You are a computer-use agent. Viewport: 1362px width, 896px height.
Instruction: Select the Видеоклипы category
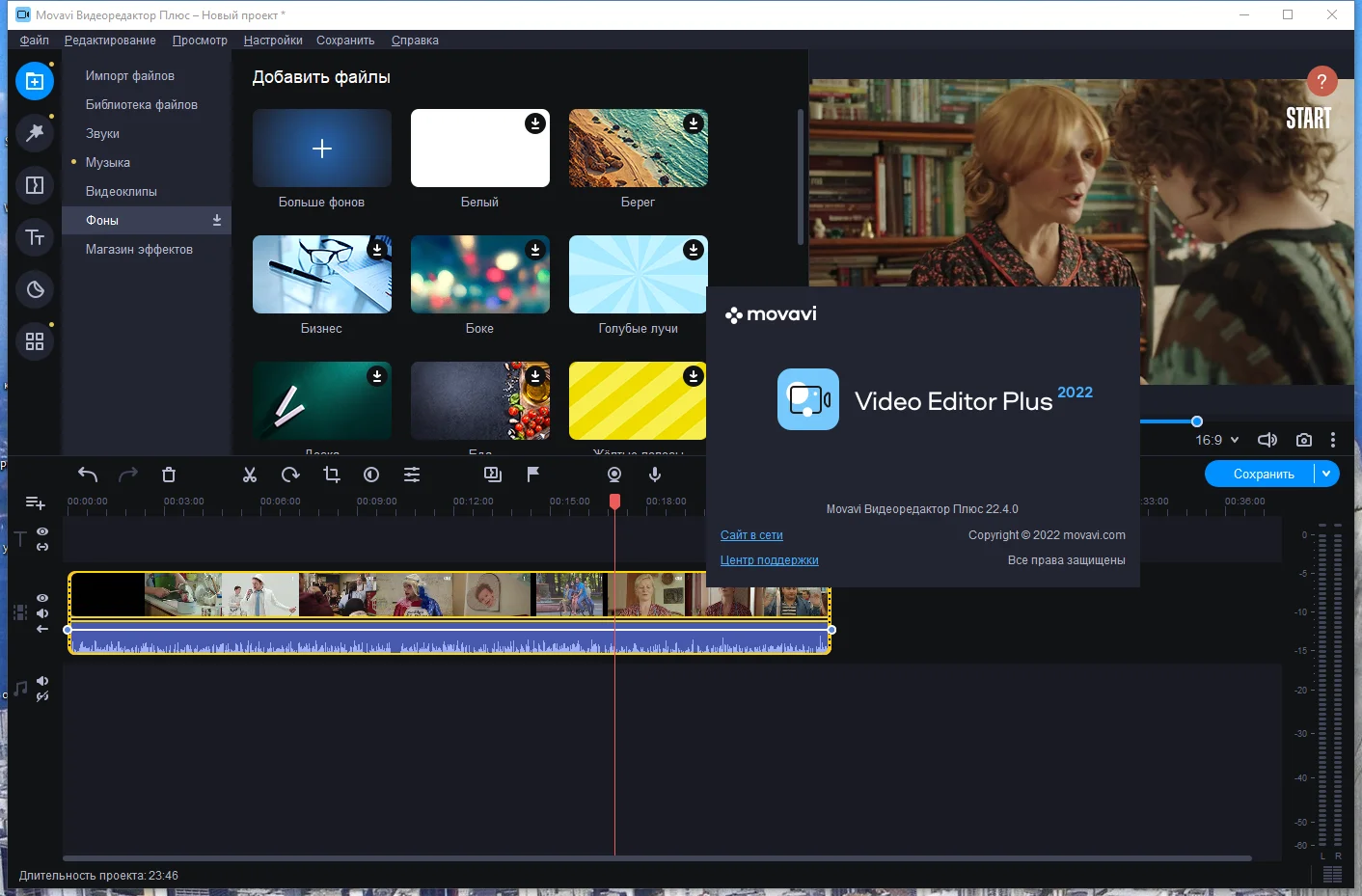pos(147,191)
